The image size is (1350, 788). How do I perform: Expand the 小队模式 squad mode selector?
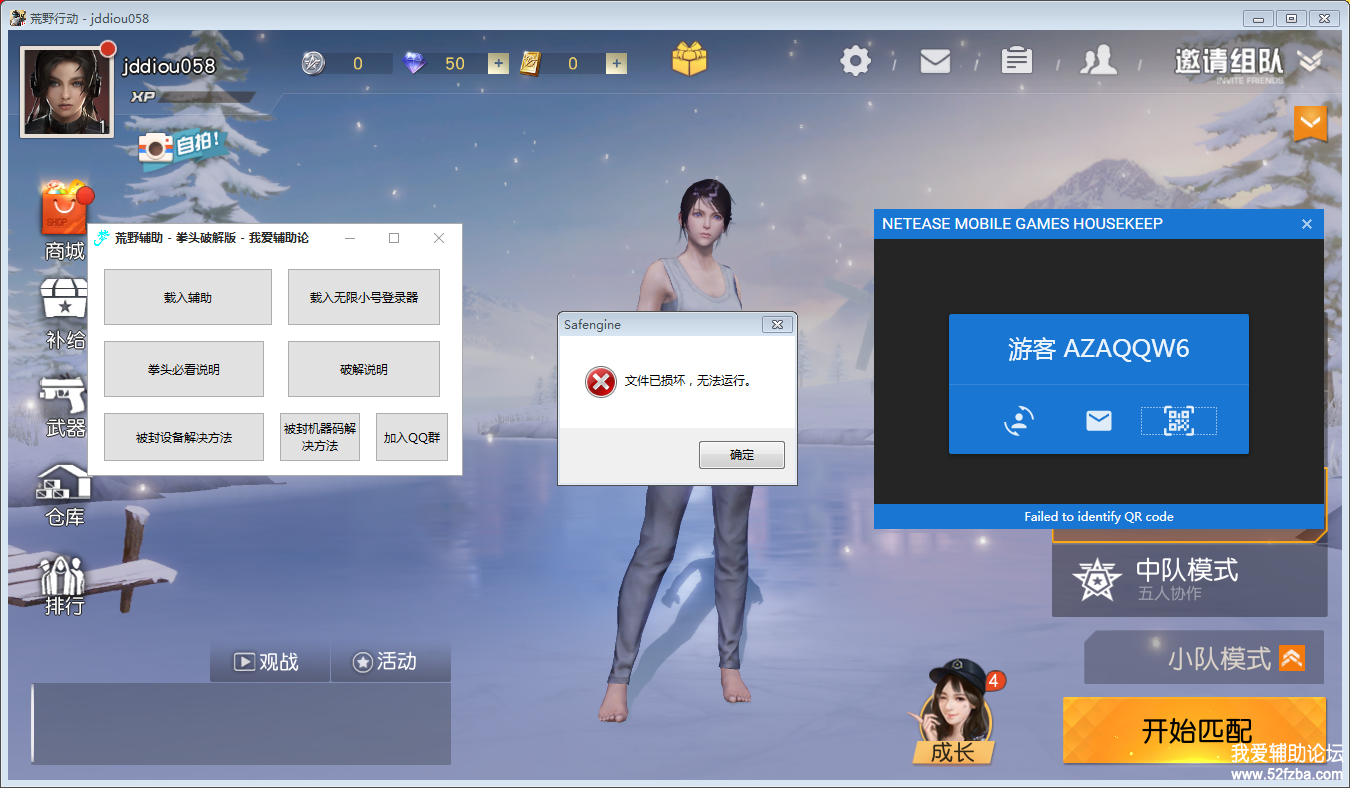(x=1292, y=658)
